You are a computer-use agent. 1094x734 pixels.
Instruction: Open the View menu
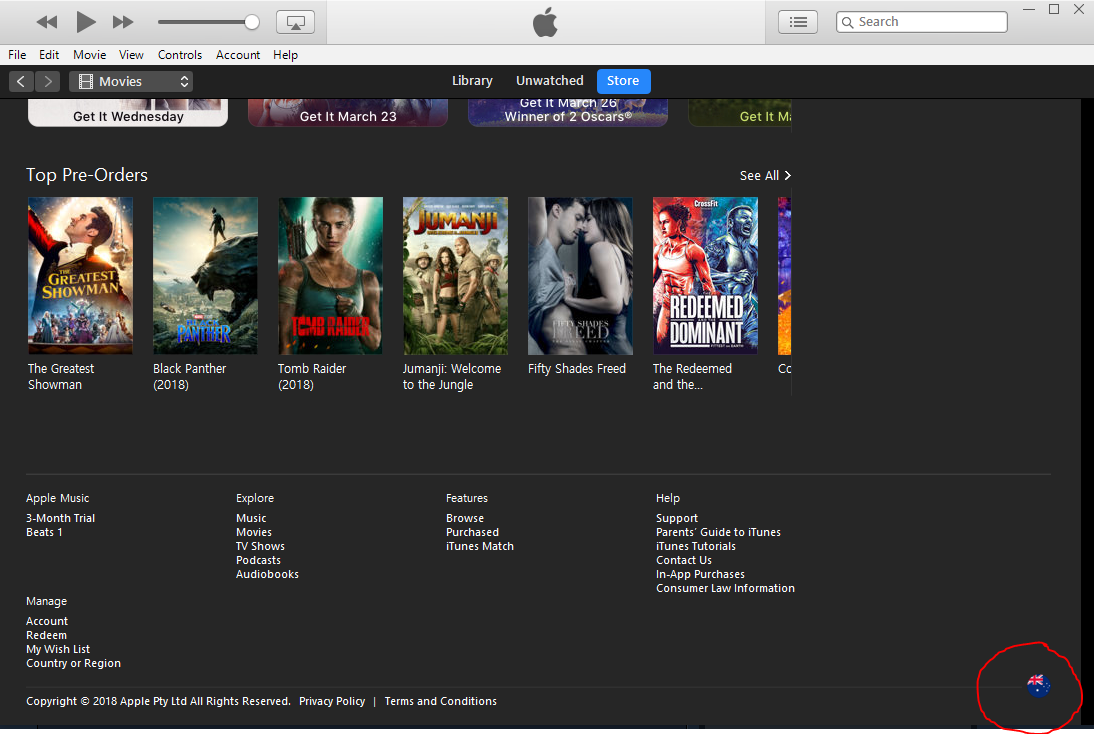[x=131, y=54]
